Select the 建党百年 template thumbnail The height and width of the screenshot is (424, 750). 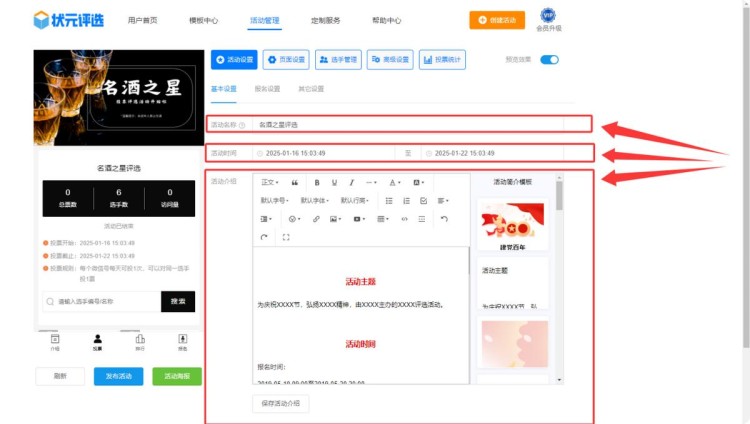[x=512, y=225]
